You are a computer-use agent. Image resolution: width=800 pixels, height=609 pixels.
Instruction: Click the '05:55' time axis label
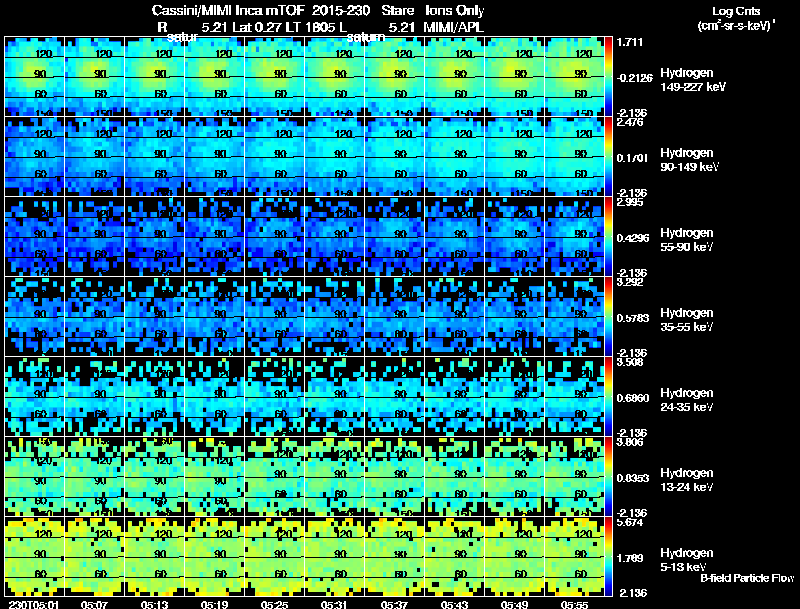pos(574,604)
